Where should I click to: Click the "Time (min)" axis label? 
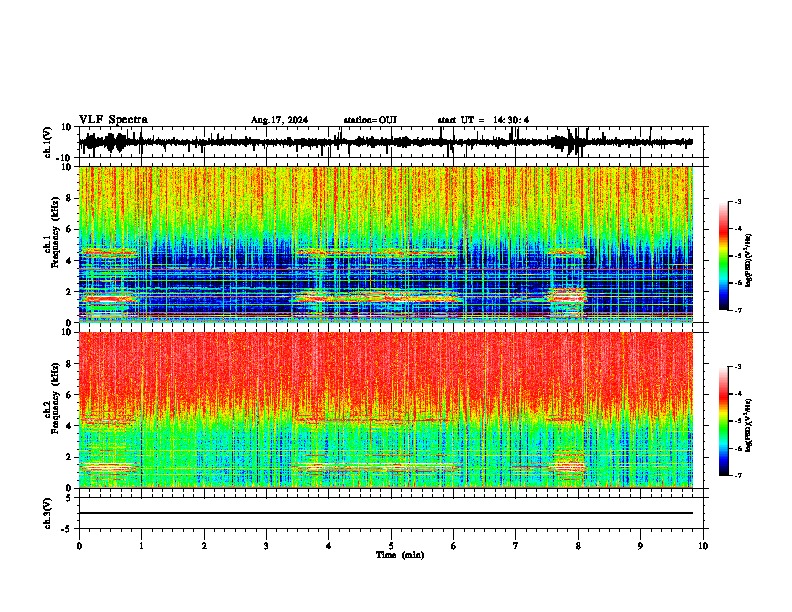(x=400, y=555)
